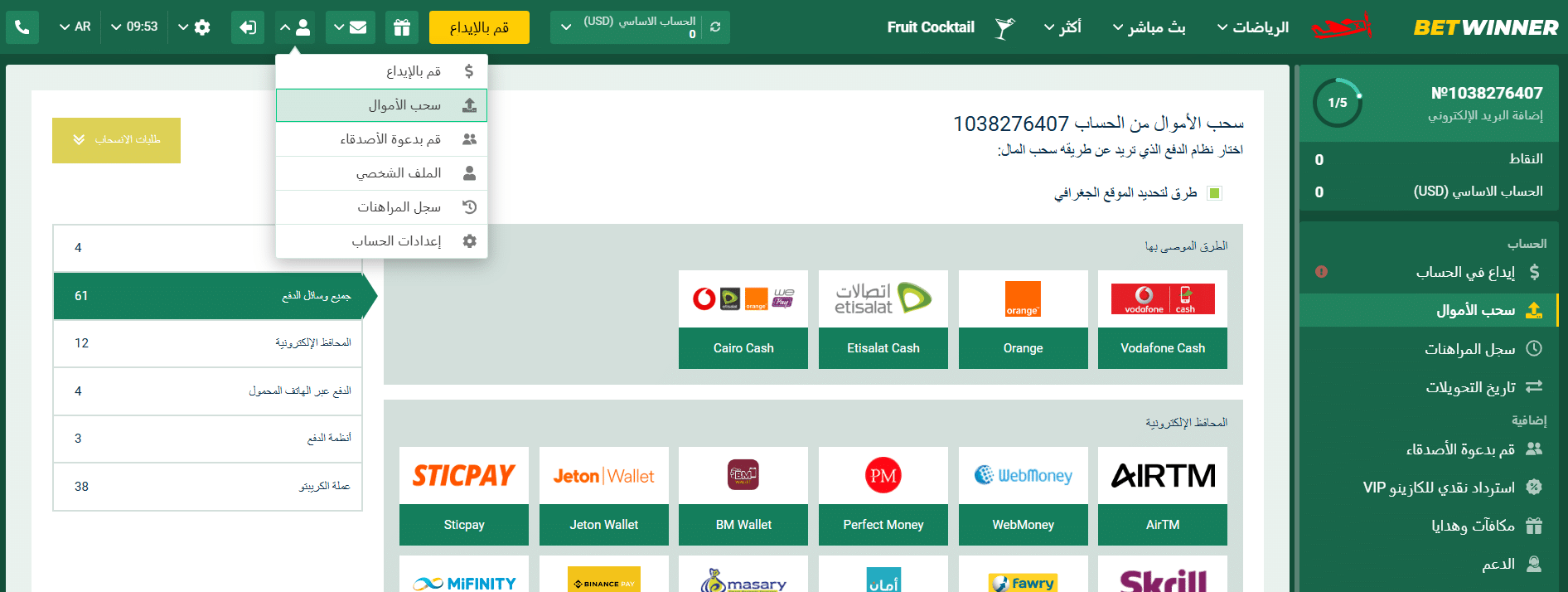Filter by المحافظ الإلكترونية (12)
Image resolution: width=1568 pixels, height=592 pixels.
click(208, 343)
